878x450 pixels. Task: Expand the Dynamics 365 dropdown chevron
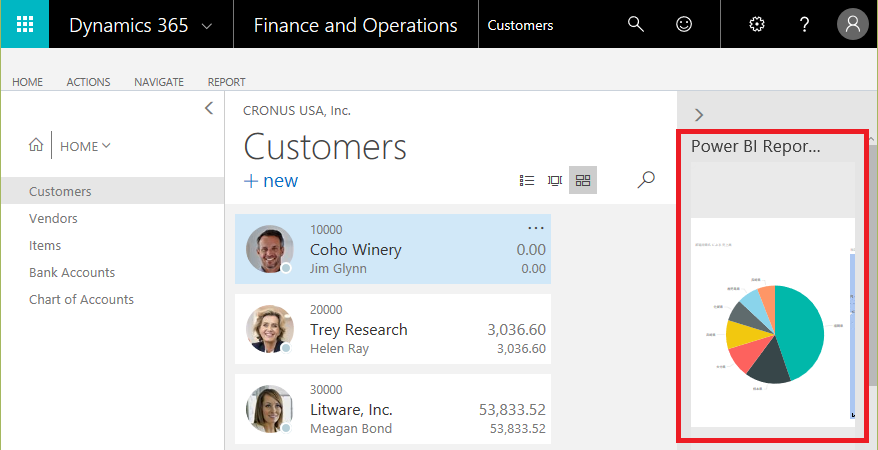point(207,26)
